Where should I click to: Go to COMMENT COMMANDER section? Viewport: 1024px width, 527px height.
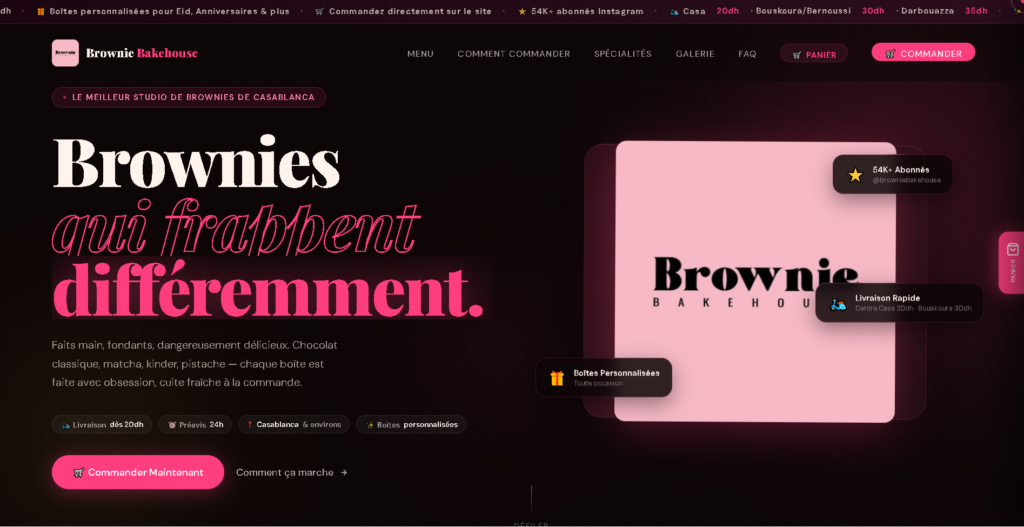click(513, 54)
